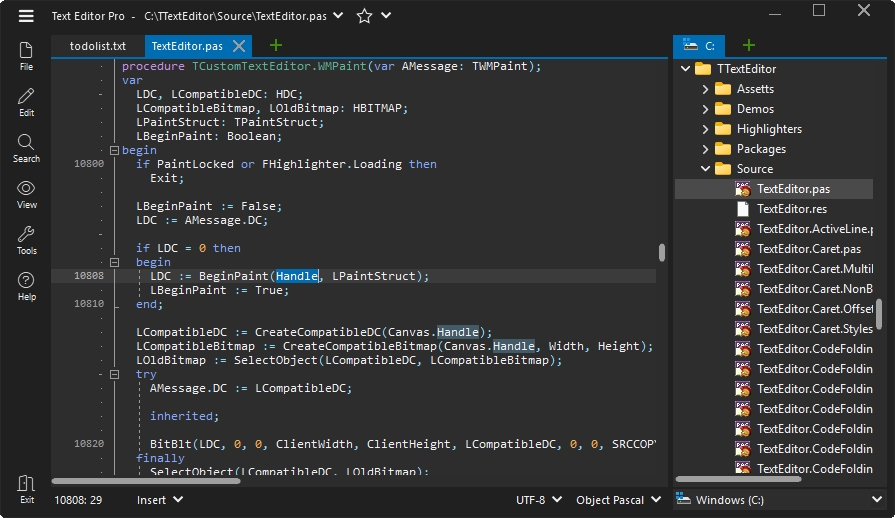Screen dimensions: 895x518
Task: Open the Object Pascal highlighter dropdown
Action: pyautogui.click(x=619, y=499)
